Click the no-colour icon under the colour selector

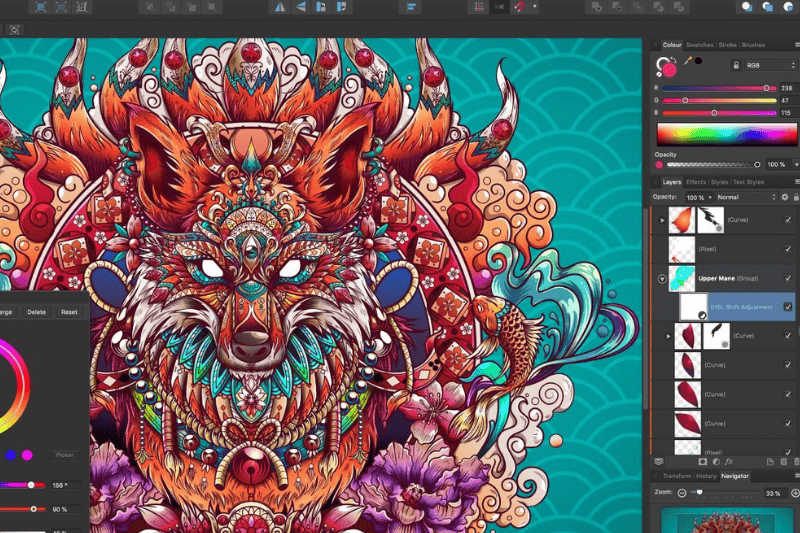pyautogui.click(x=659, y=74)
